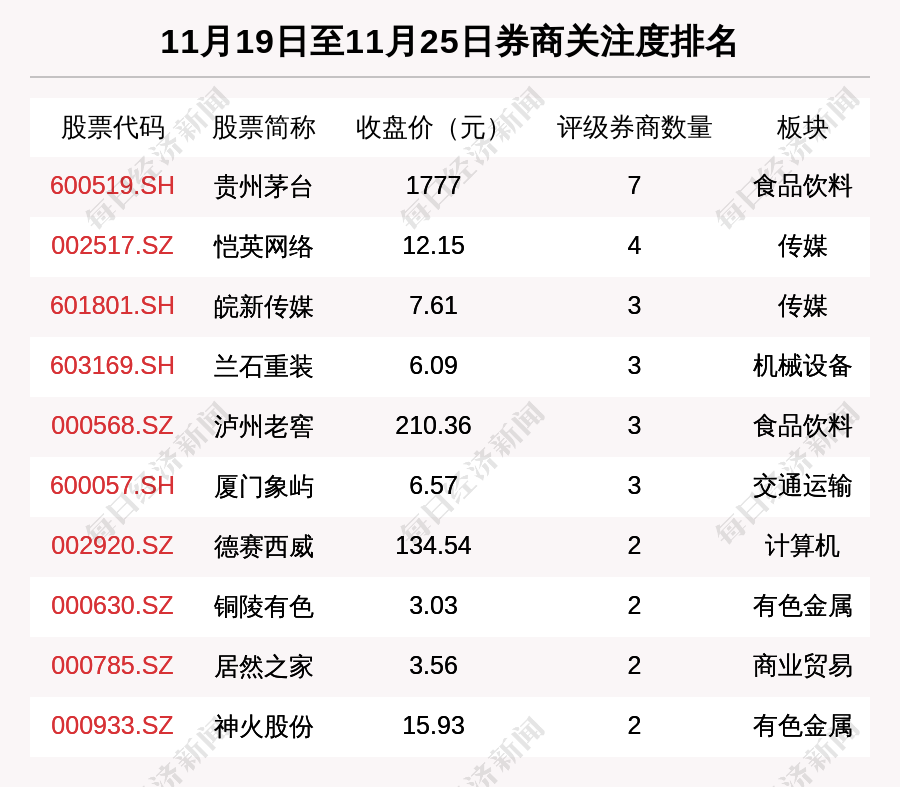Click the stock name 德赛西威
Viewport: 900px width, 787px height.
coord(263,546)
